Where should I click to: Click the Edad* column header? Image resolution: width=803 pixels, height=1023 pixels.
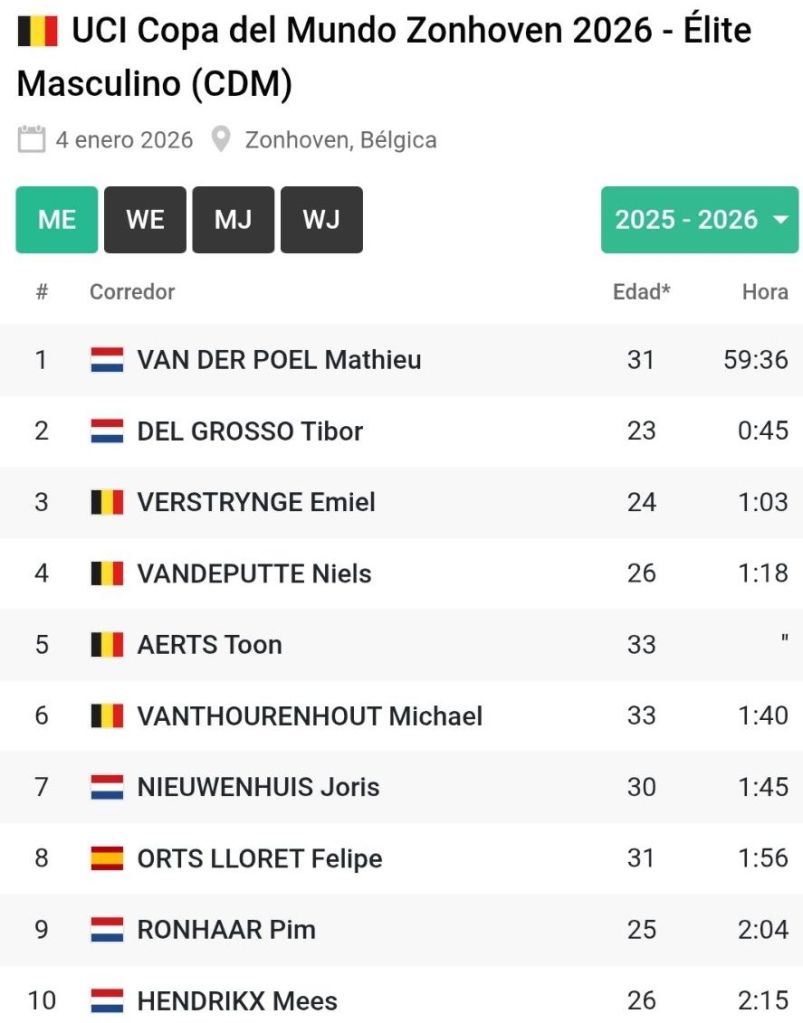641,292
